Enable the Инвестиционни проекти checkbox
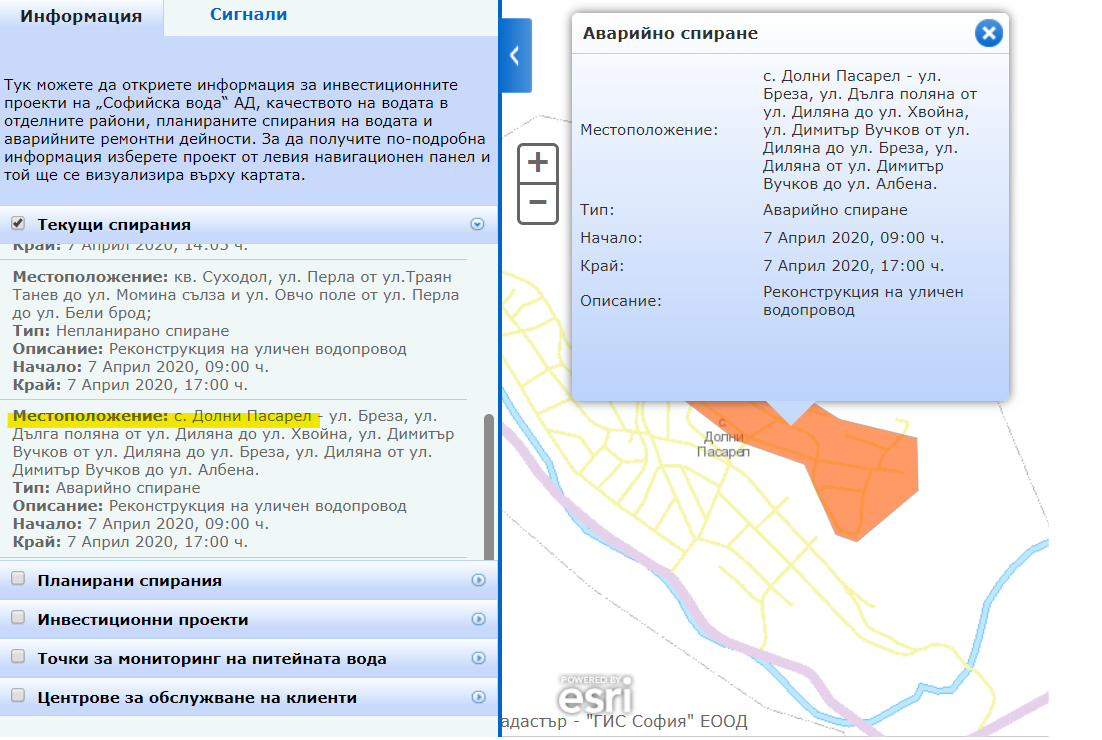Image resolution: width=1102 pixels, height=740 pixels. 18,618
